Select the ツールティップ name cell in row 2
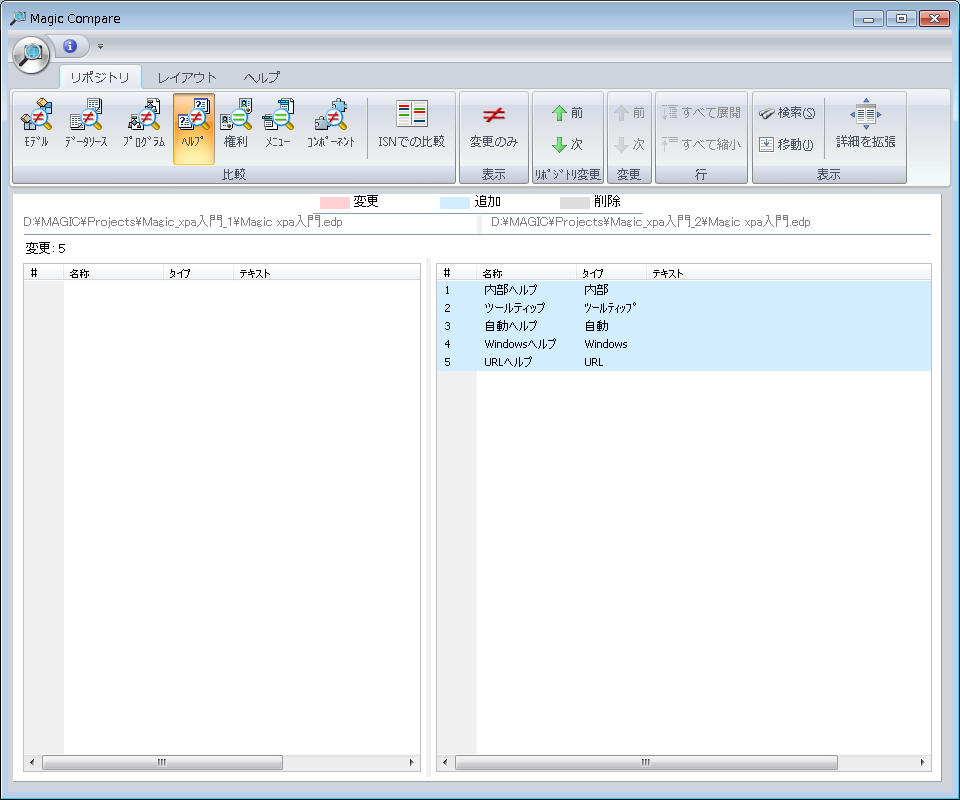The height and width of the screenshot is (800, 960). tap(514, 308)
